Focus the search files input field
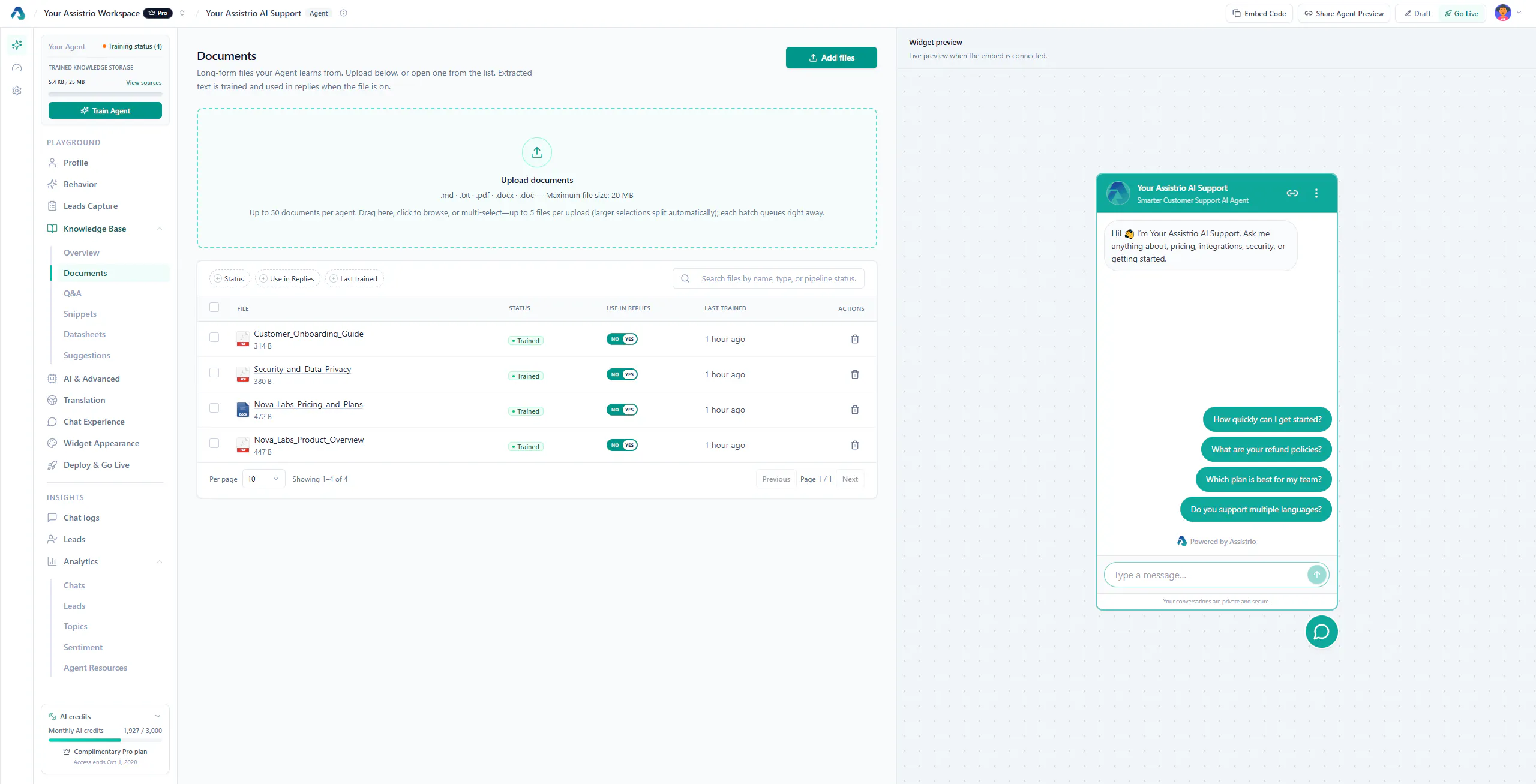The height and width of the screenshot is (784, 1536). [x=769, y=278]
